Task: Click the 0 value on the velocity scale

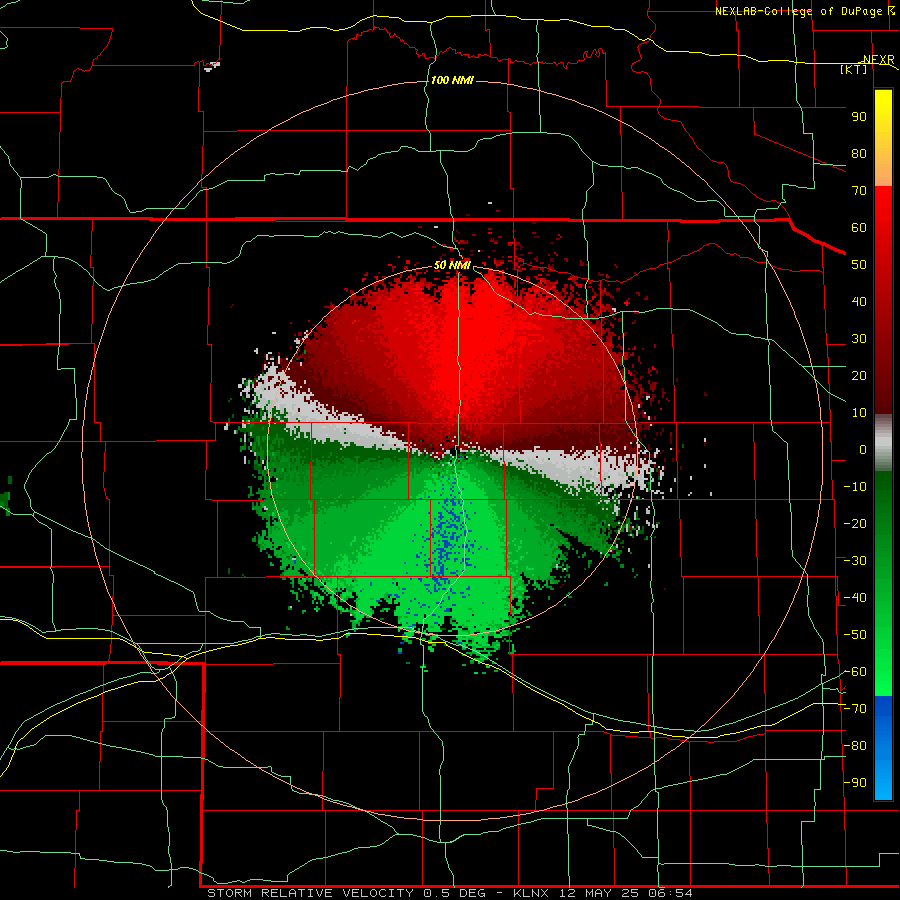Action: (x=863, y=450)
